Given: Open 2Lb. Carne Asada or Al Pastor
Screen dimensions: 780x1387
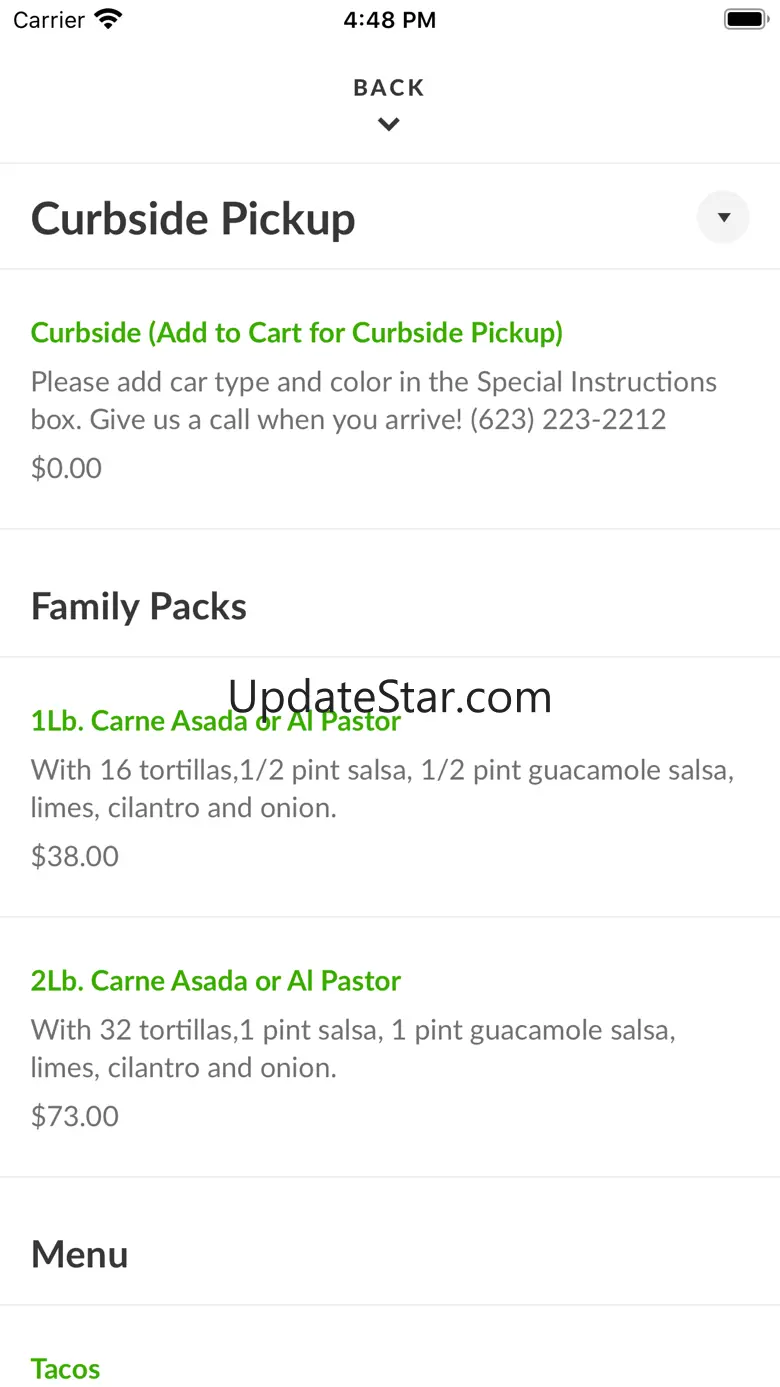Looking at the screenshot, I should (215, 981).
